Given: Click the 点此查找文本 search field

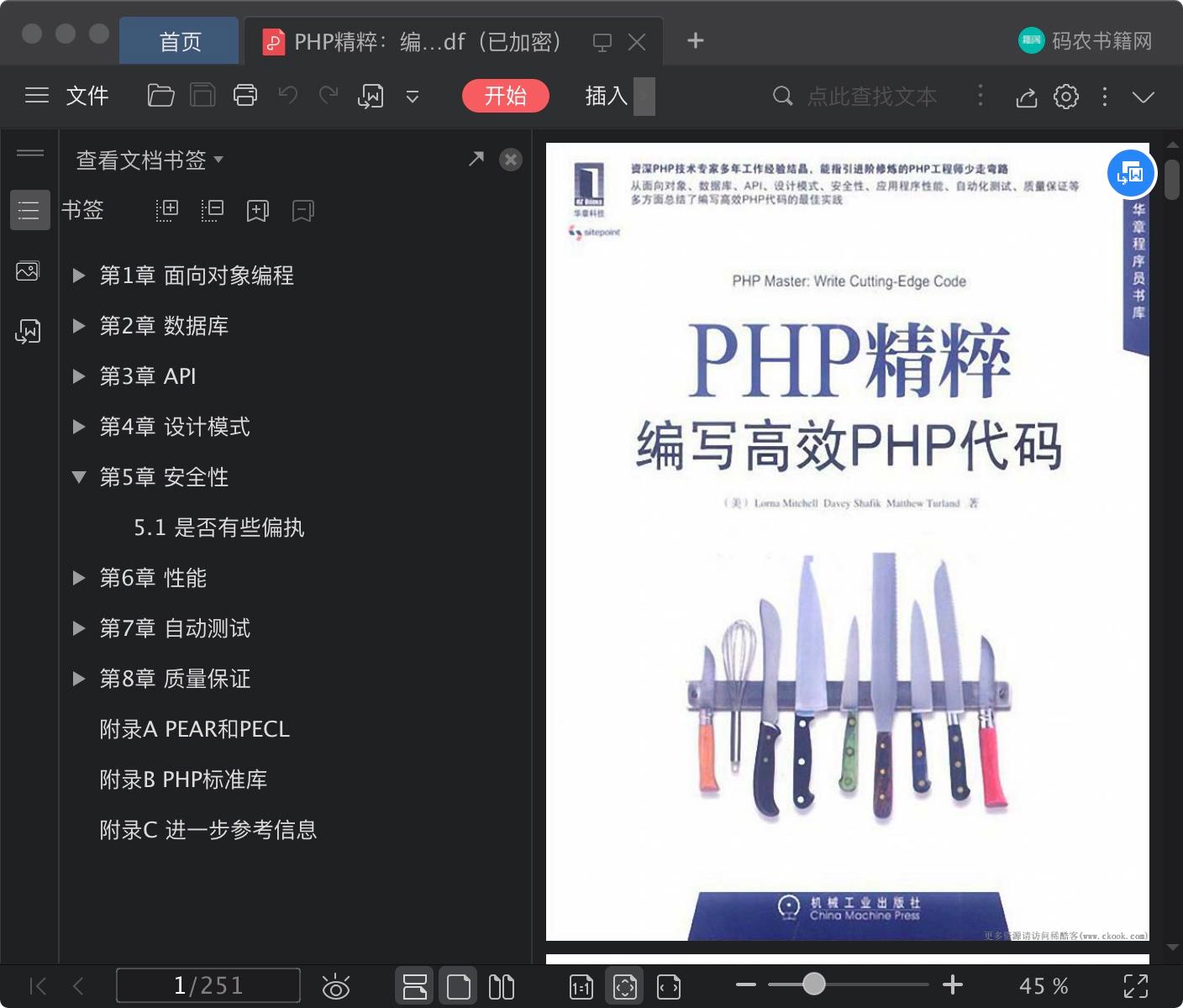Looking at the screenshot, I should point(871,97).
